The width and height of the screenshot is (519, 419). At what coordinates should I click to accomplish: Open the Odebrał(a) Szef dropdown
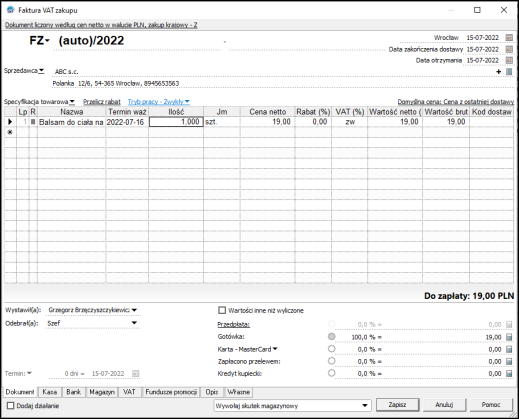pyautogui.click(x=134, y=323)
